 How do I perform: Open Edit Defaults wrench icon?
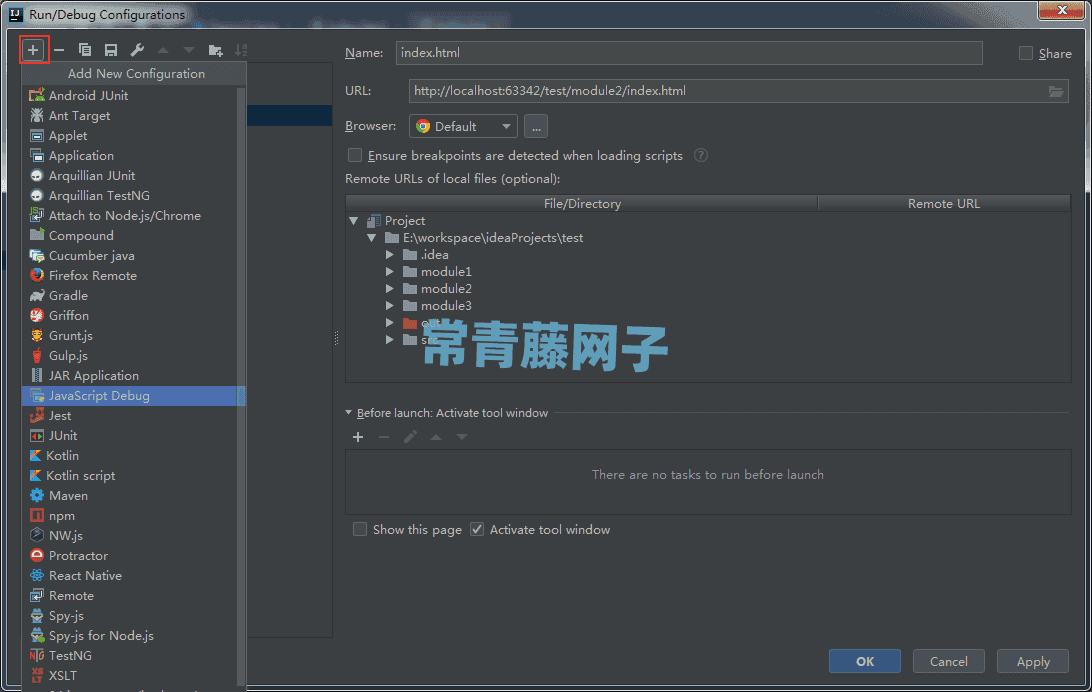[x=137, y=50]
